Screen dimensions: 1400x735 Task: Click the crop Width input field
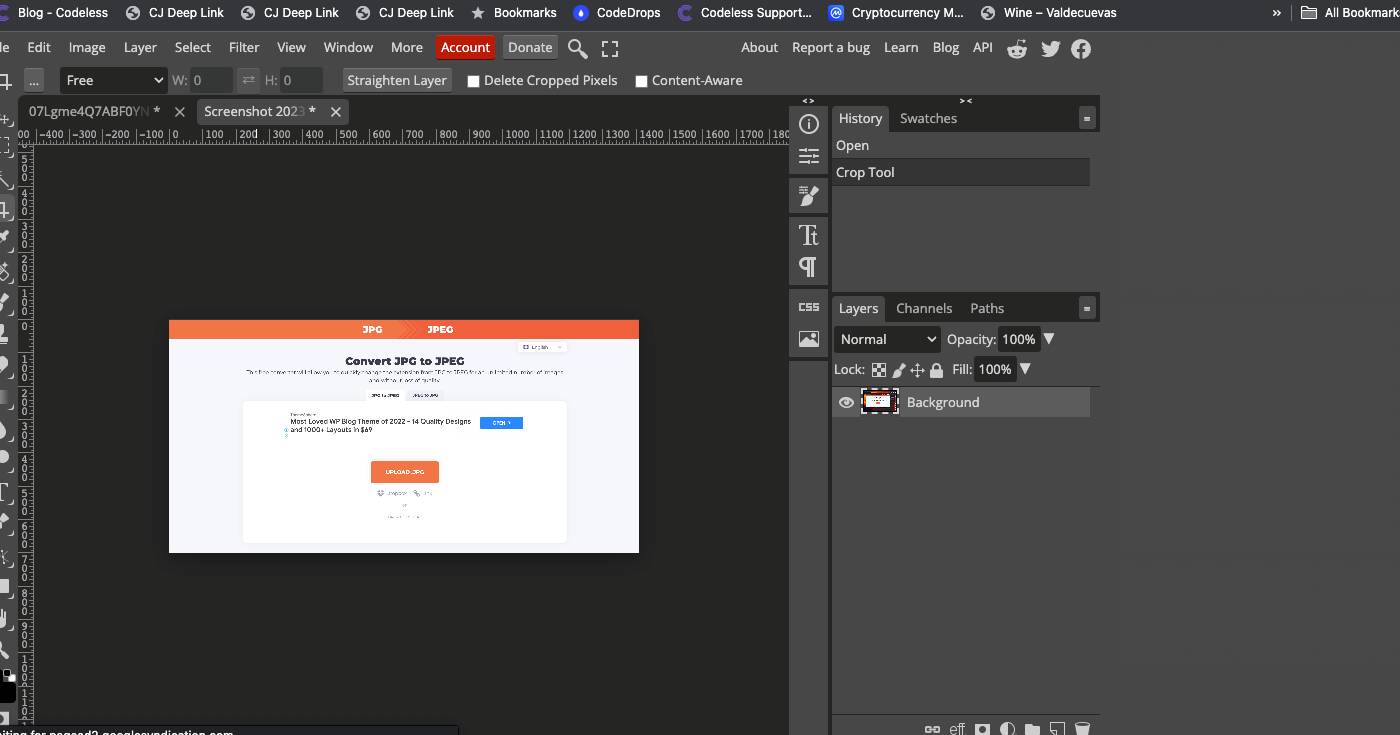click(211, 80)
